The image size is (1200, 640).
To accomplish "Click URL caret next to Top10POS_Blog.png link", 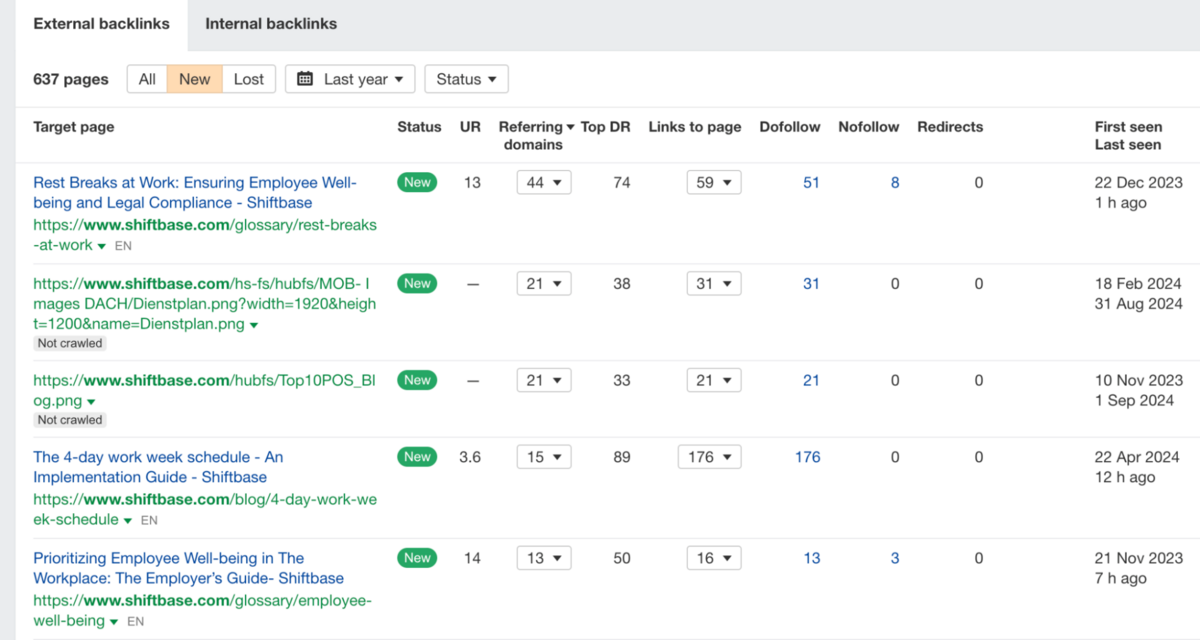I will 91,403.
